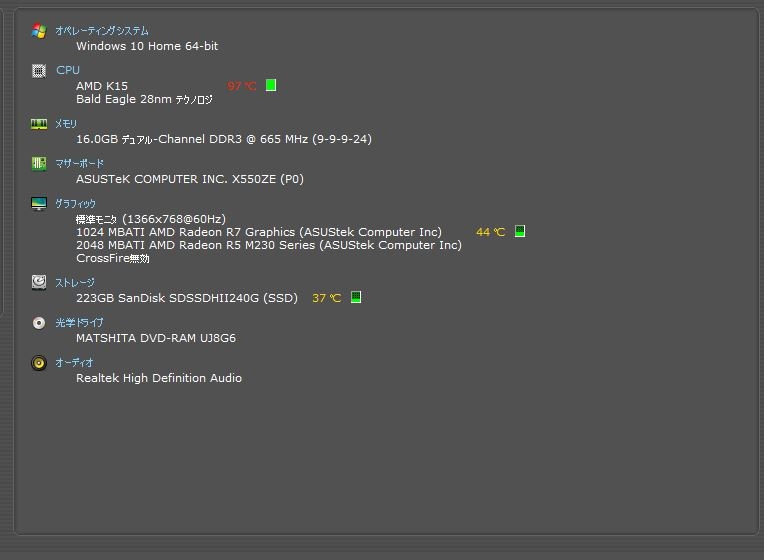Select the Realtek High Definition Audio line
The image size is (764, 560).
(x=159, y=378)
